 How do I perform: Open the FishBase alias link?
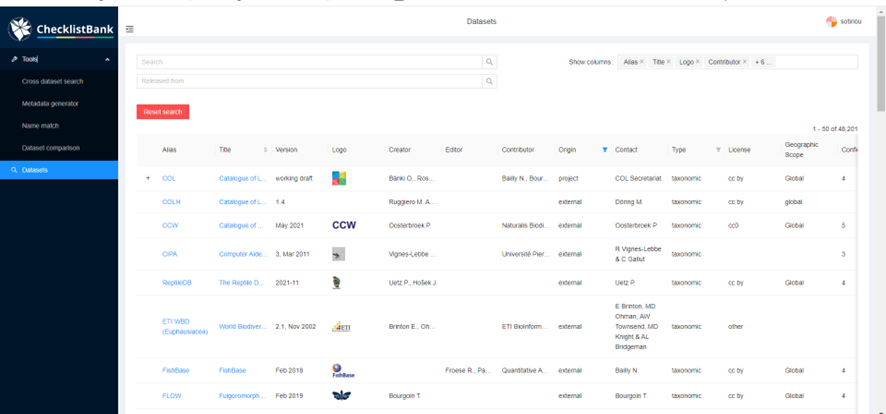[x=176, y=371]
